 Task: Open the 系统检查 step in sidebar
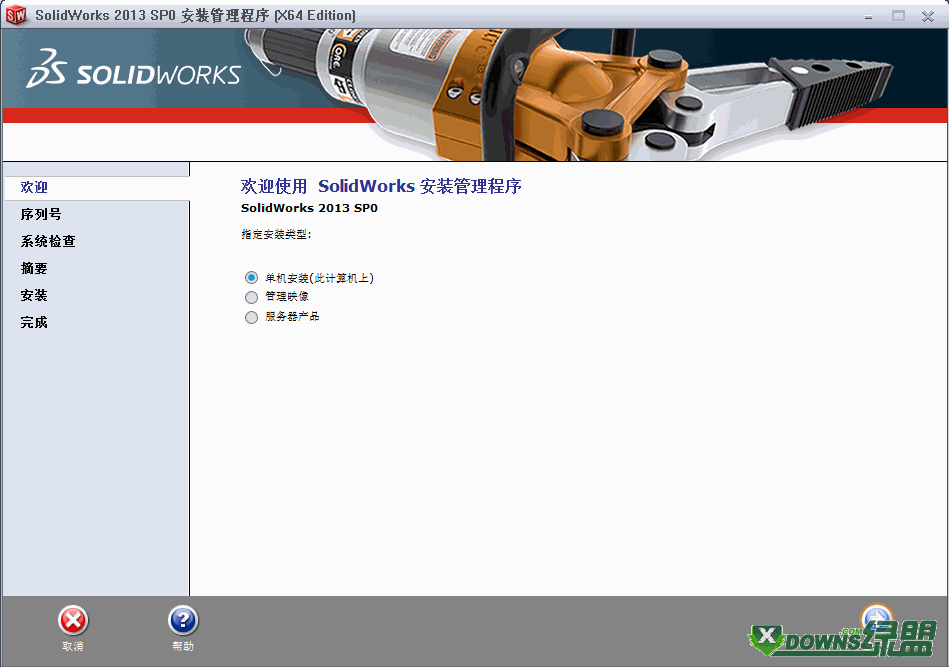[x=48, y=242]
